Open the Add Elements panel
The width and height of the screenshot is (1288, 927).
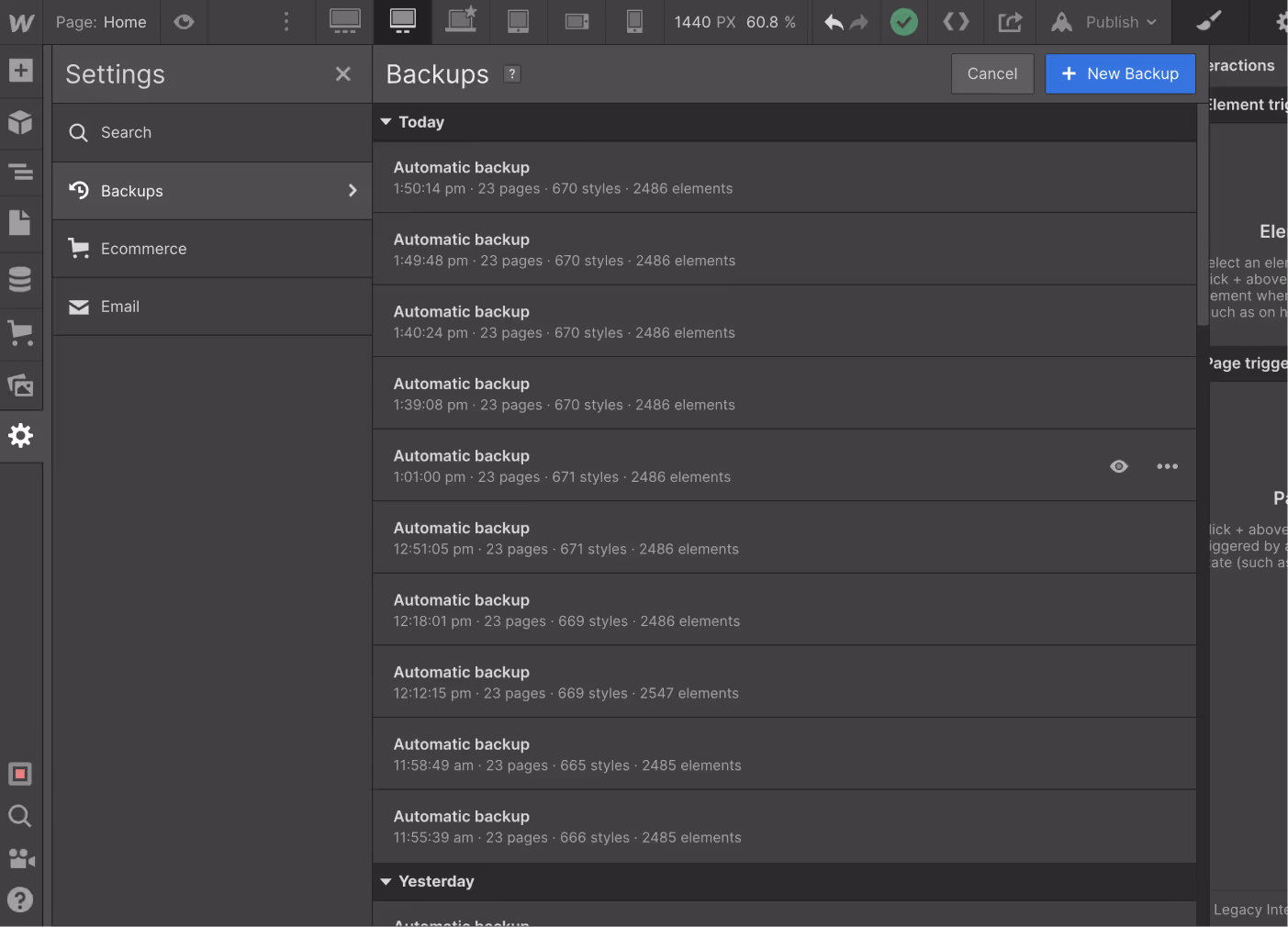20,69
